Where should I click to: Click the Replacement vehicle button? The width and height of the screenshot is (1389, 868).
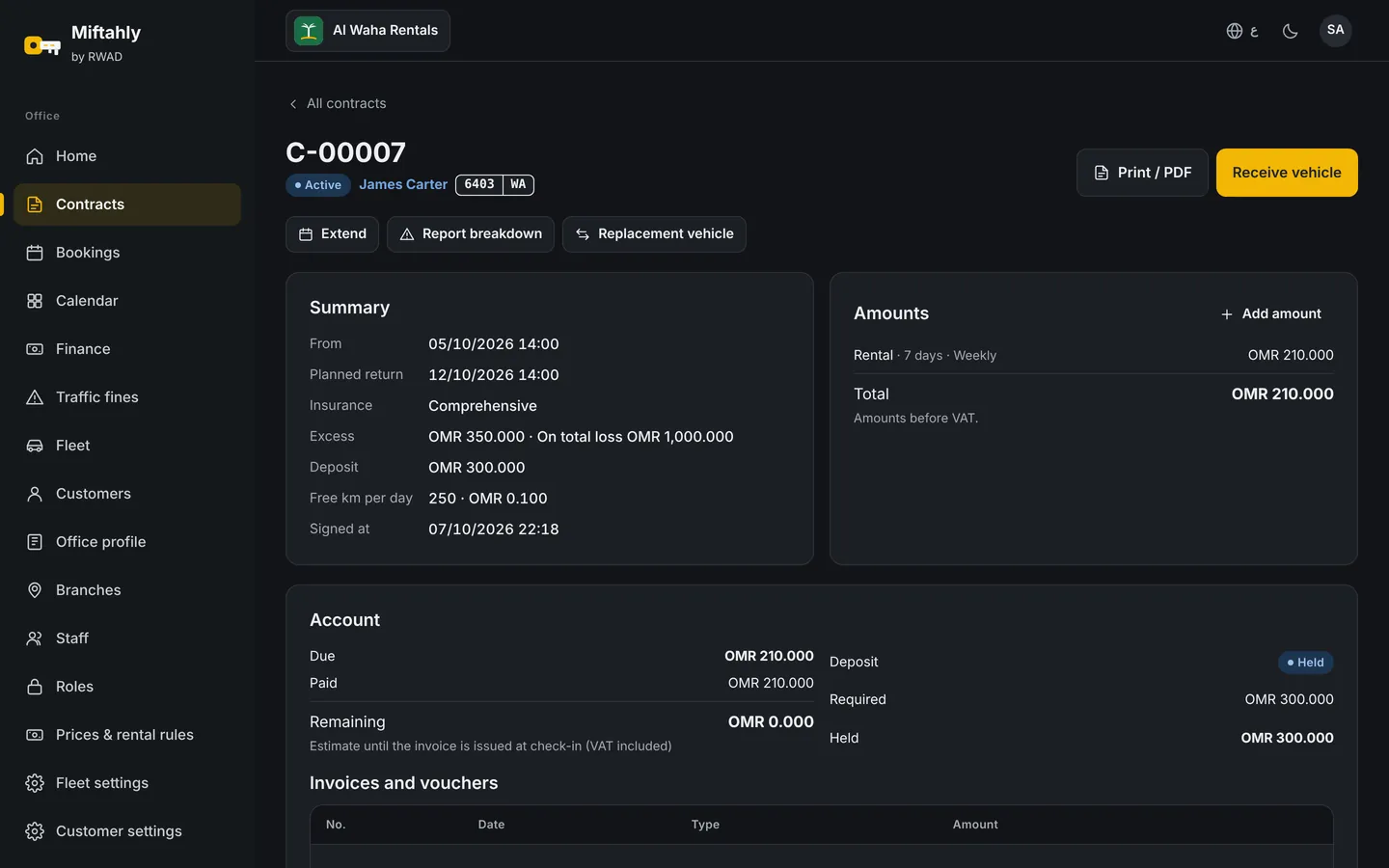(654, 234)
